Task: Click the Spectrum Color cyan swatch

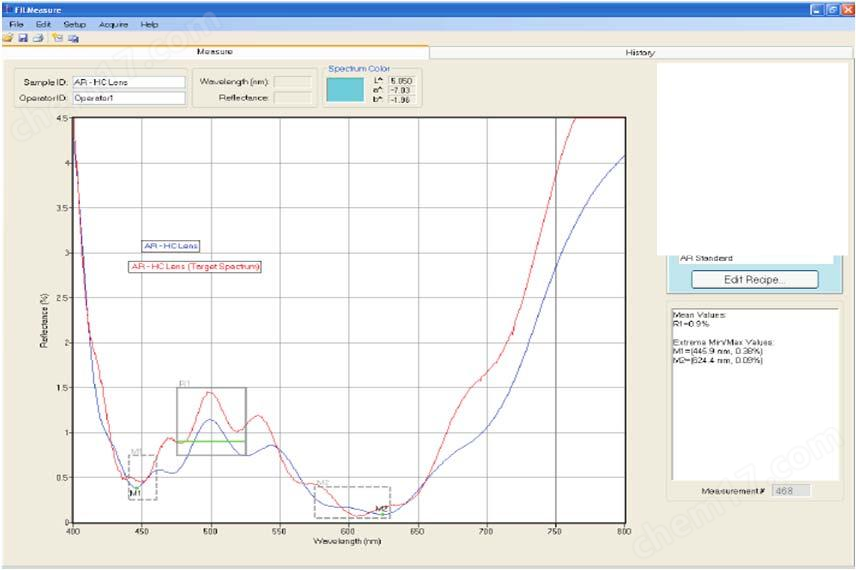Action: click(x=346, y=88)
